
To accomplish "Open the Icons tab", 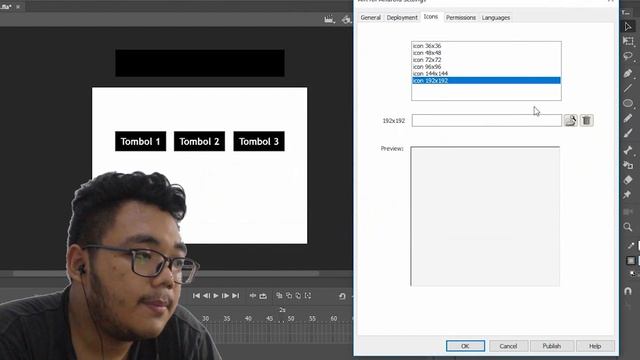I will pyautogui.click(x=431, y=17).
